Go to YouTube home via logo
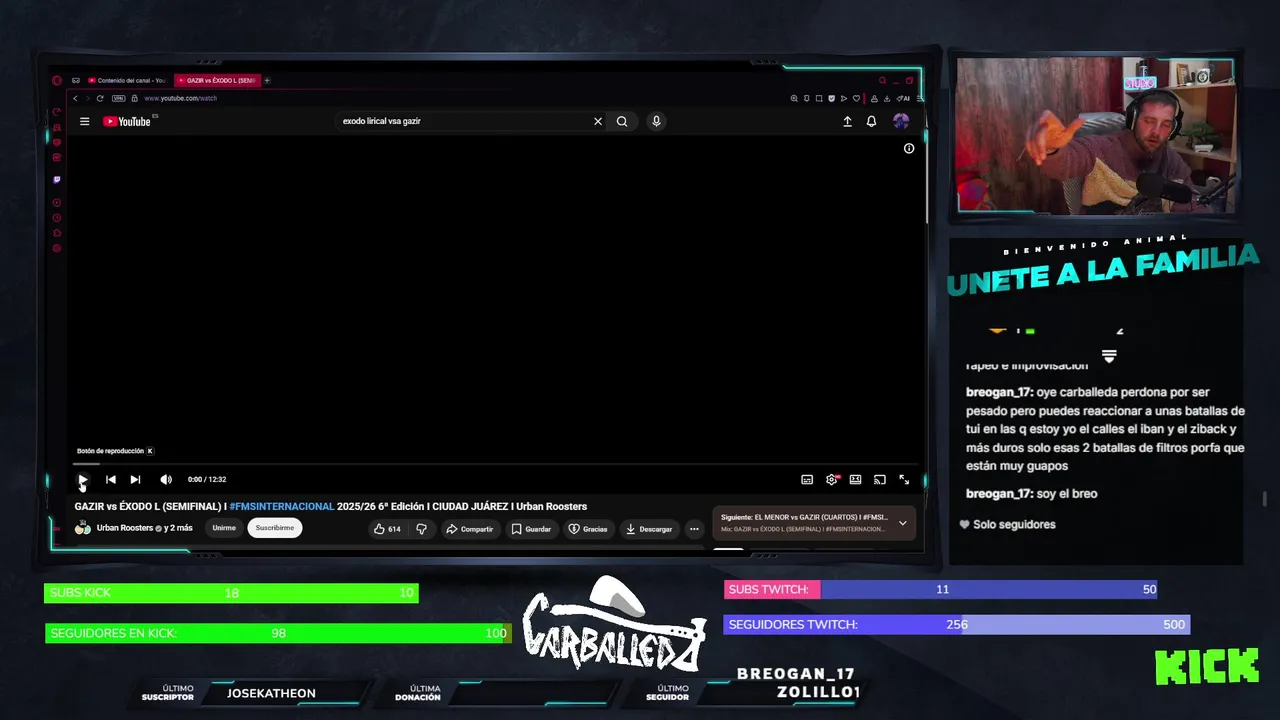Viewport: 1280px width, 720px height. coord(127,121)
